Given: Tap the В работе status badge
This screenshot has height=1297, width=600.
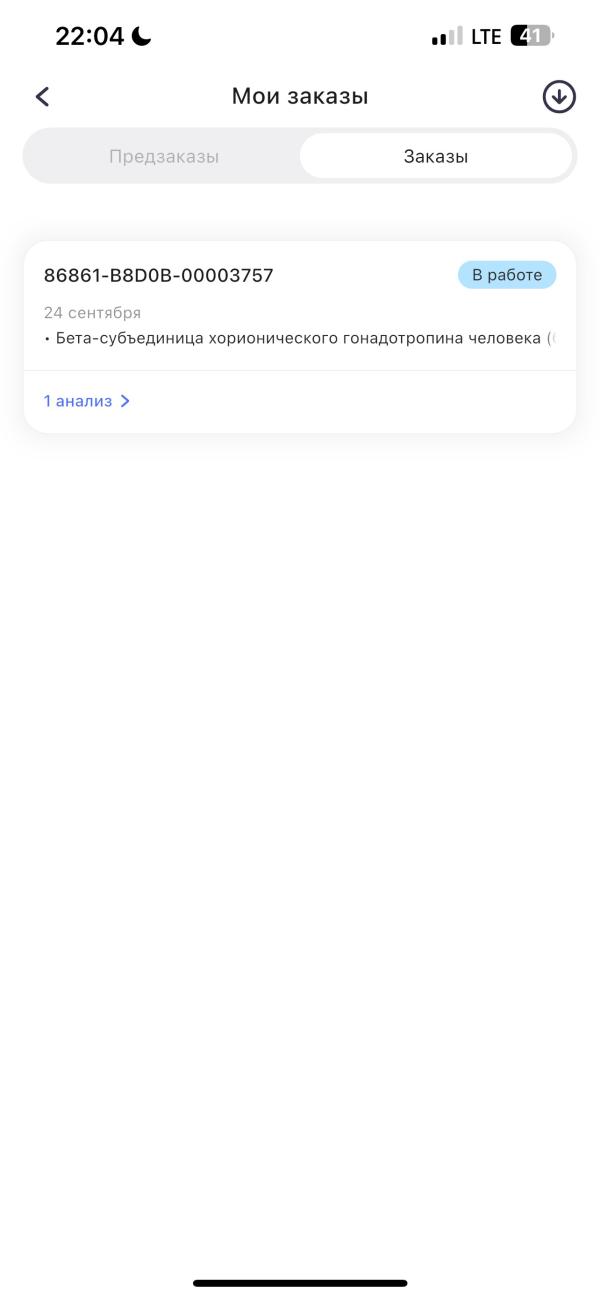Looking at the screenshot, I should (507, 275).
